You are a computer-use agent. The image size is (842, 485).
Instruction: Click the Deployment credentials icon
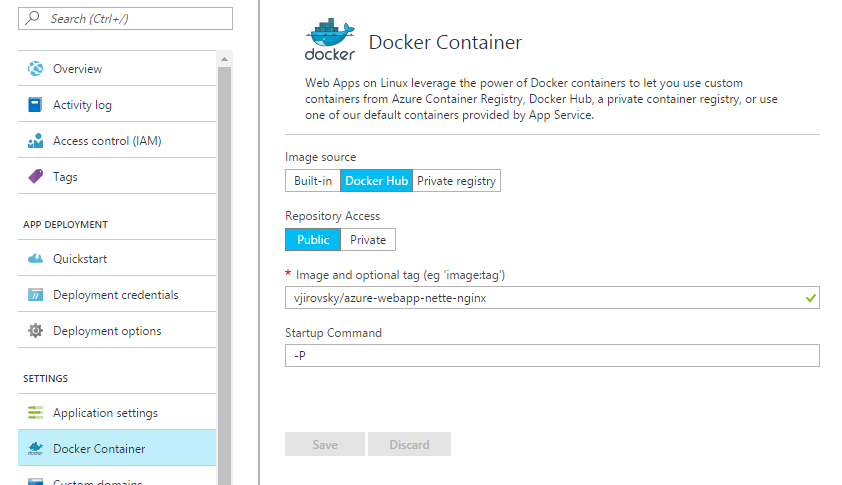pyautogui.click(x=35, y=295)
